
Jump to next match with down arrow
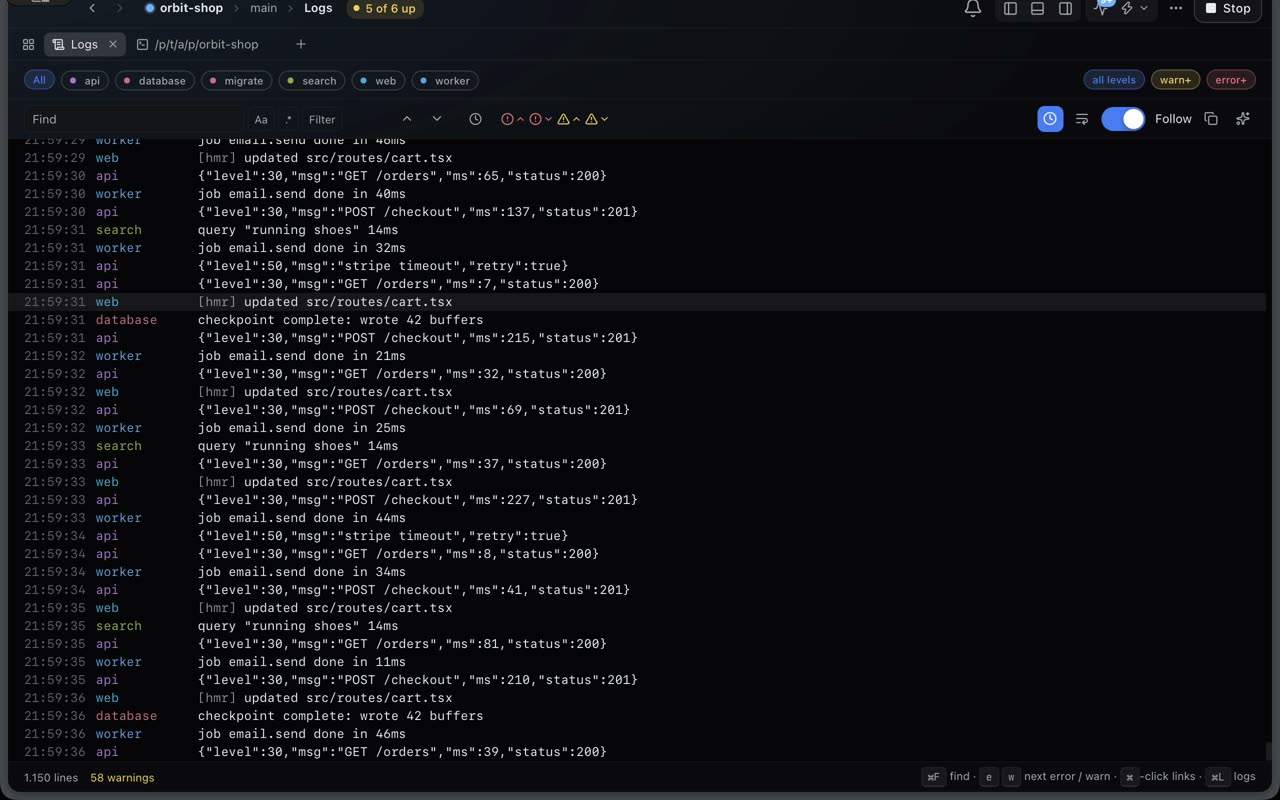coord(437,119)
